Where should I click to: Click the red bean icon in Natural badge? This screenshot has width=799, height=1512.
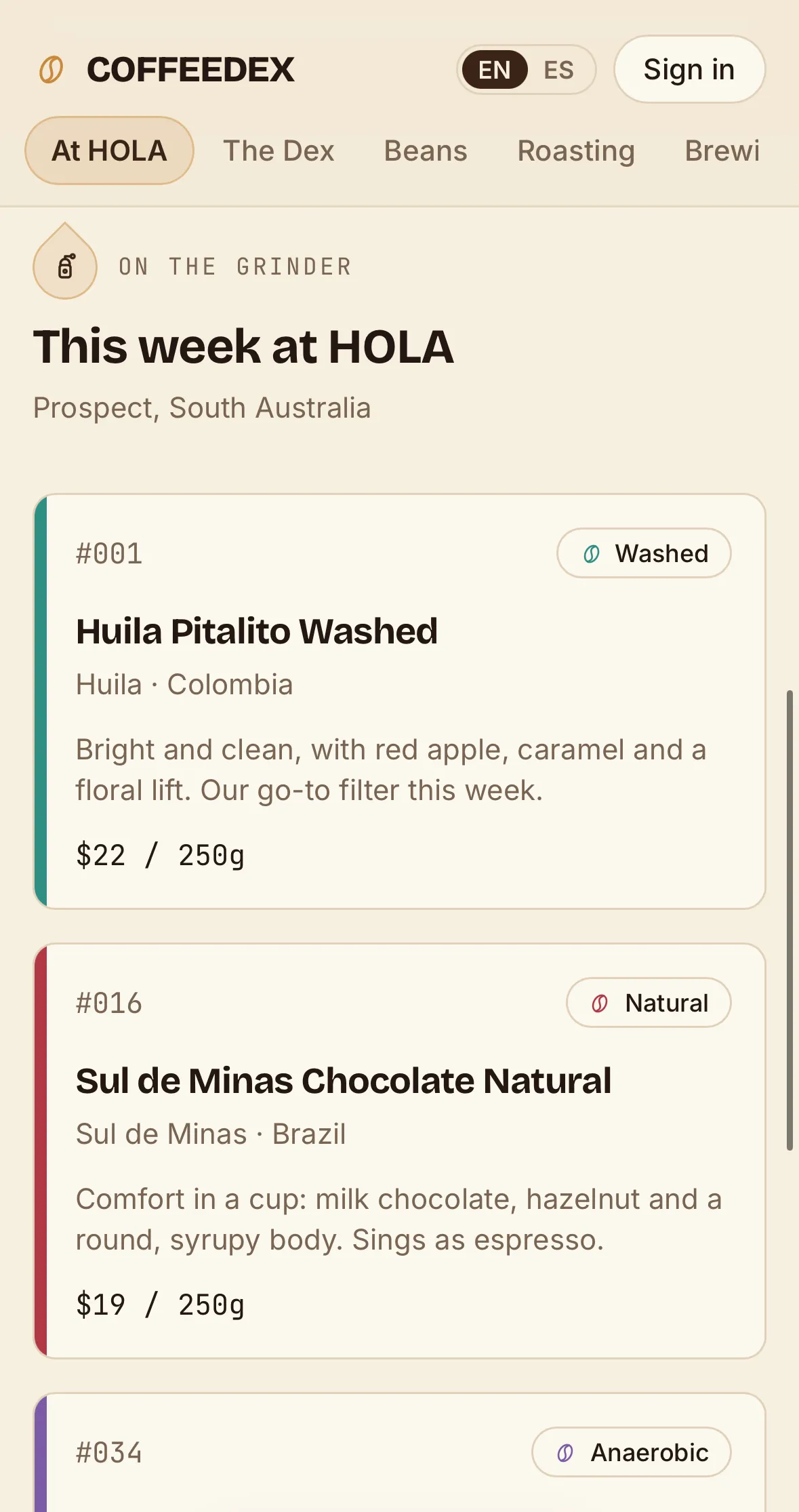point(600,1003)
